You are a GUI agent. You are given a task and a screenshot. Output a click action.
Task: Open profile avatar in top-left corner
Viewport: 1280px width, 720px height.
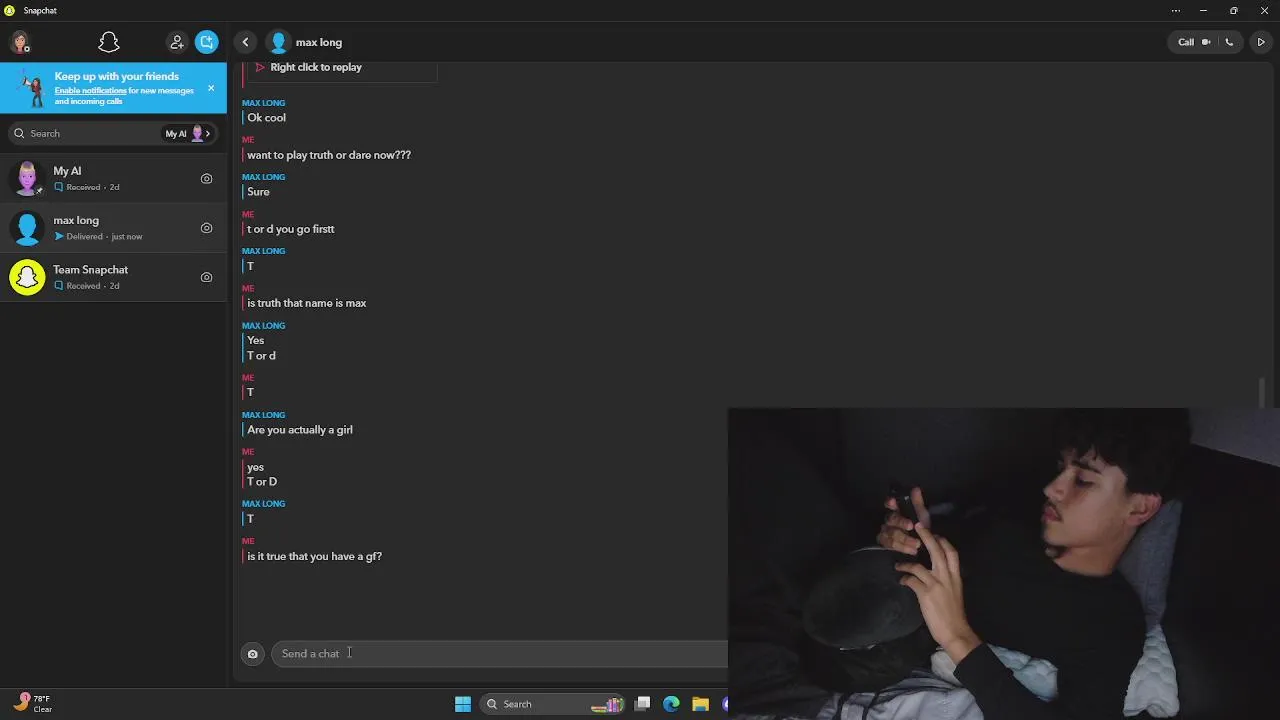click(20, 42)
